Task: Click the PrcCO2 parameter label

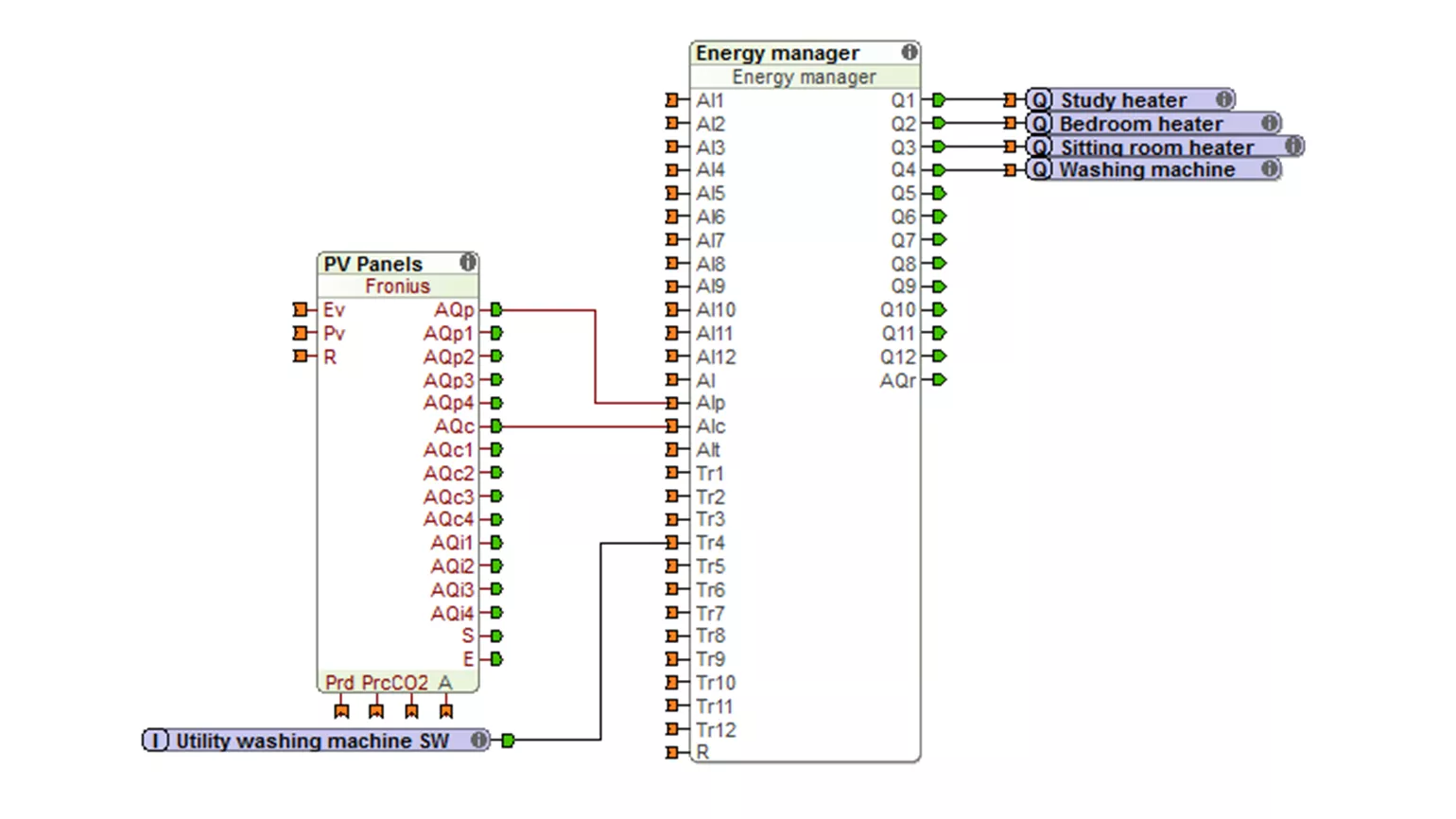Action: pyautogui.click(x=394, y=683)
